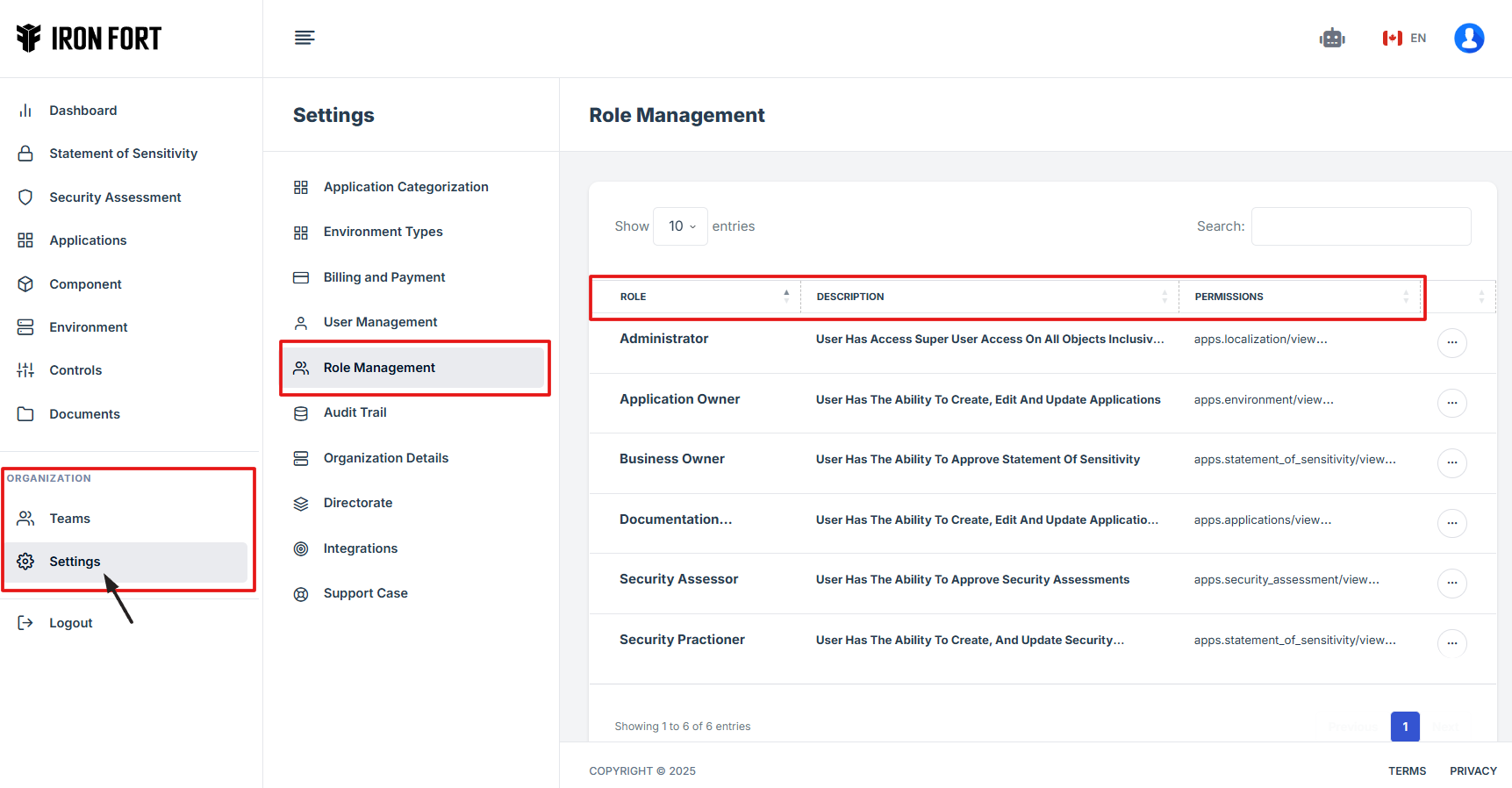Screen dimensions: 1512x788
Task: Go to Security Assessment in sidebar
Action: click(115, 197)
